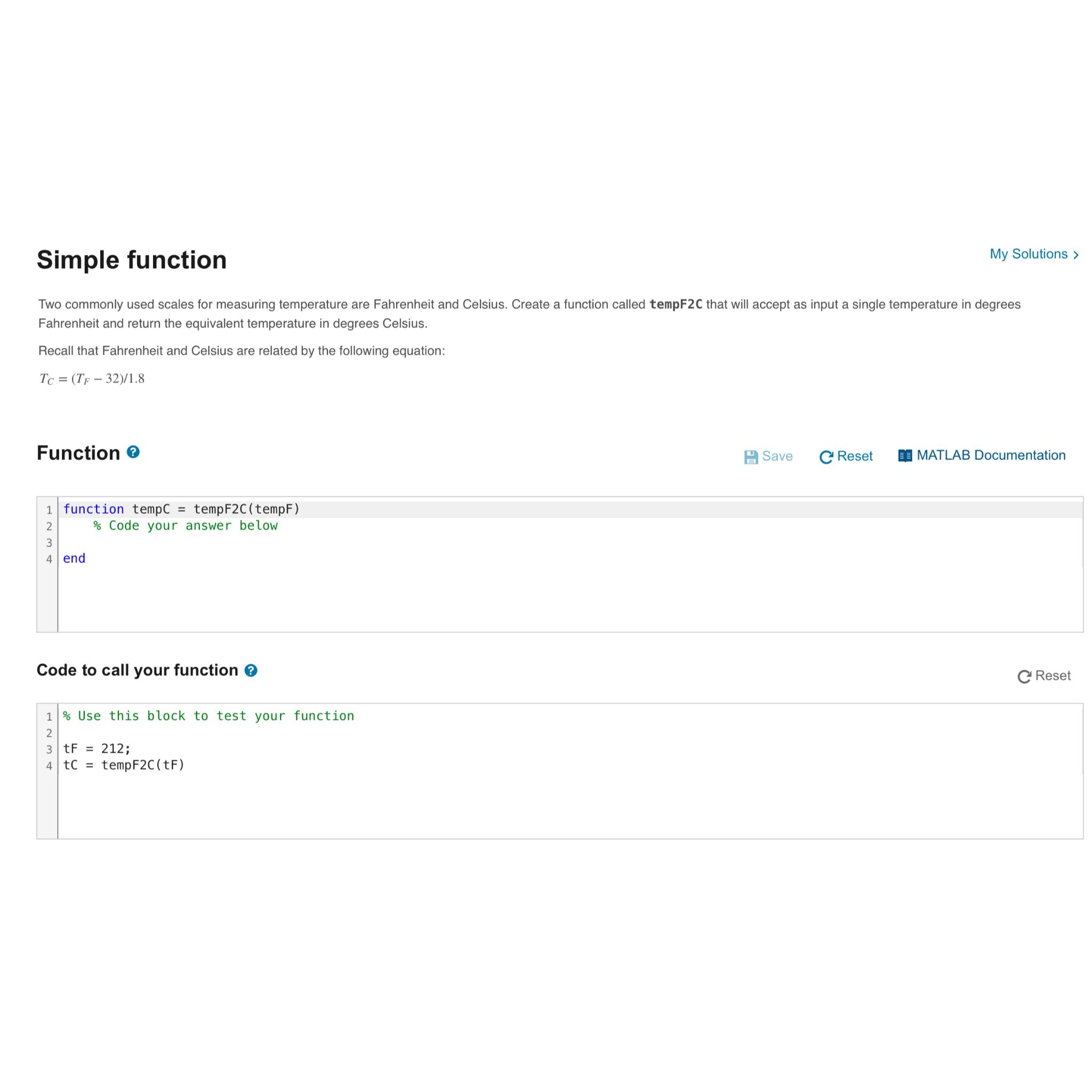The image size is (1092, 1092).
Task: Click line 2 comment Code your answer below
Action: [x=187, y=526]
